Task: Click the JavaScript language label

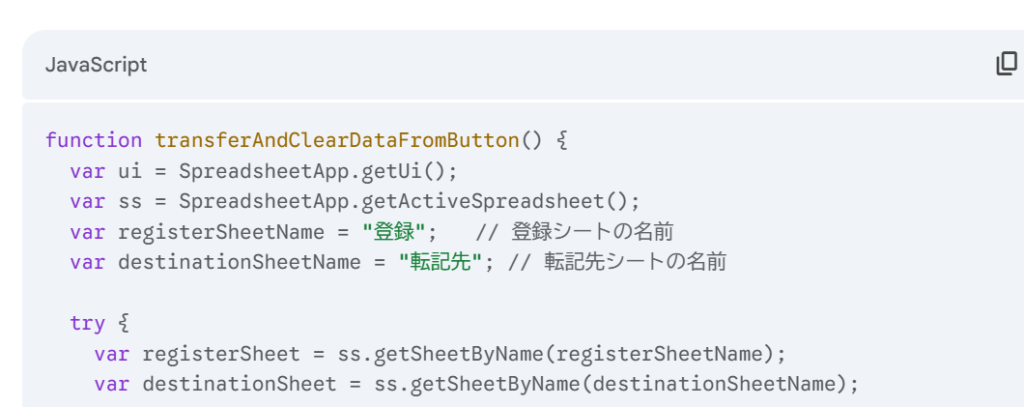Action: click(96, 65)
